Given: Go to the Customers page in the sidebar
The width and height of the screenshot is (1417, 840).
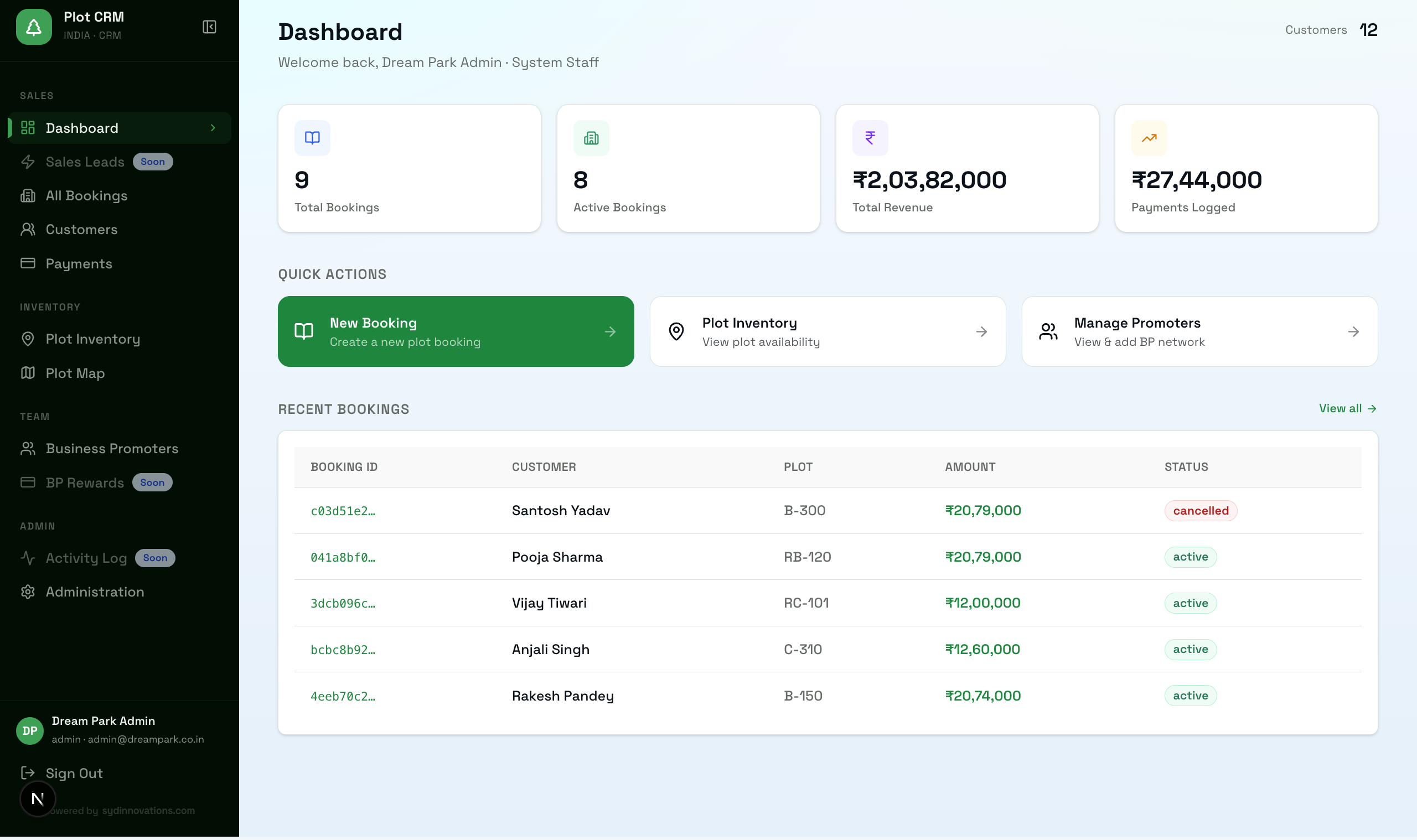Looking at the screenshot, I should pos(120,230).
